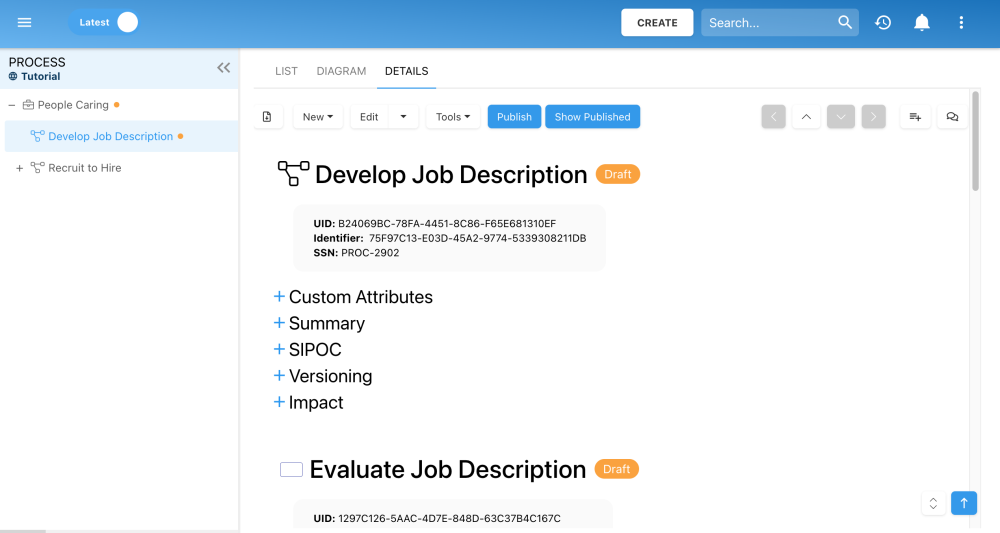Open the notifications bell
Viewport: 1000px width, 533px height.
(922, 23)
